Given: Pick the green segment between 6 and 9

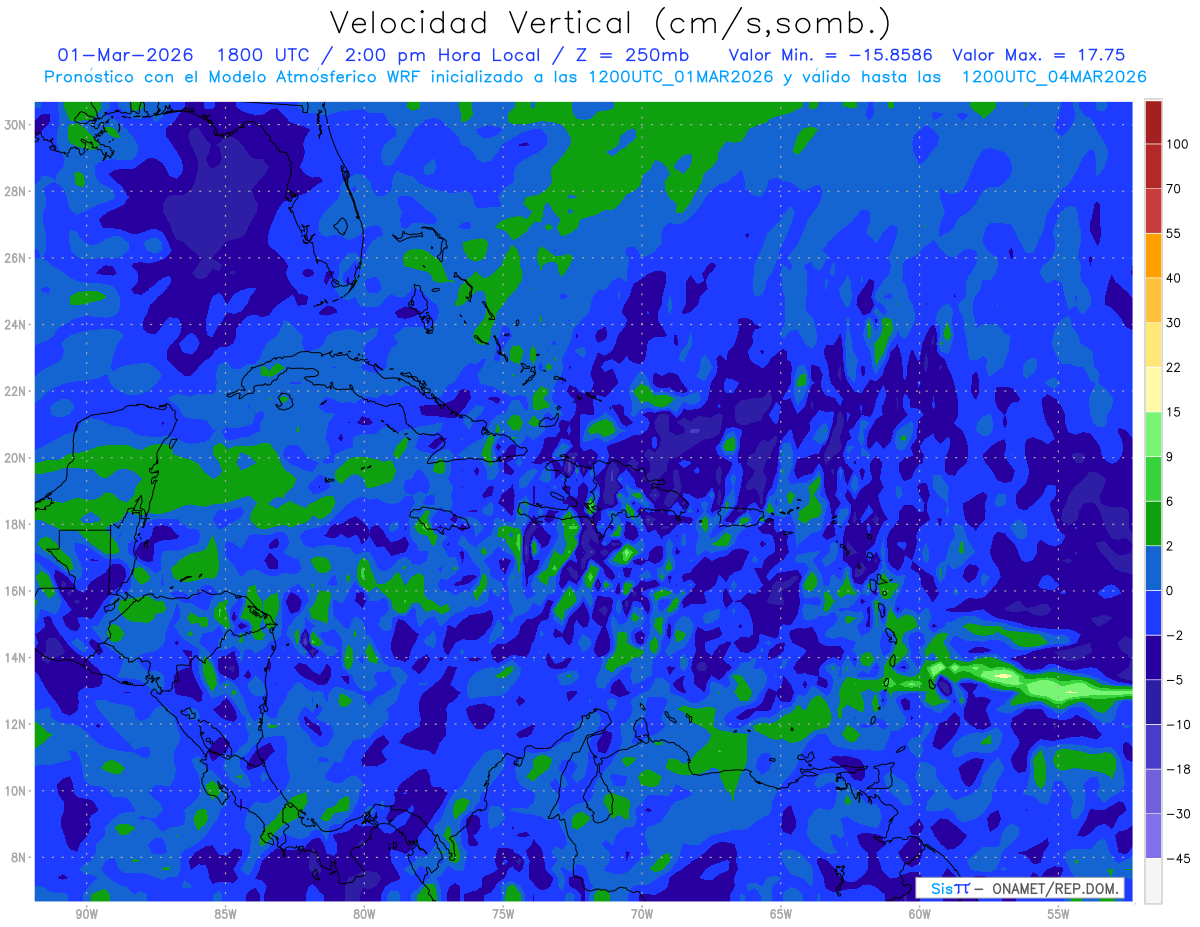Looking at the screenshot, I should pyautogui.click(x=1153, y=478).
